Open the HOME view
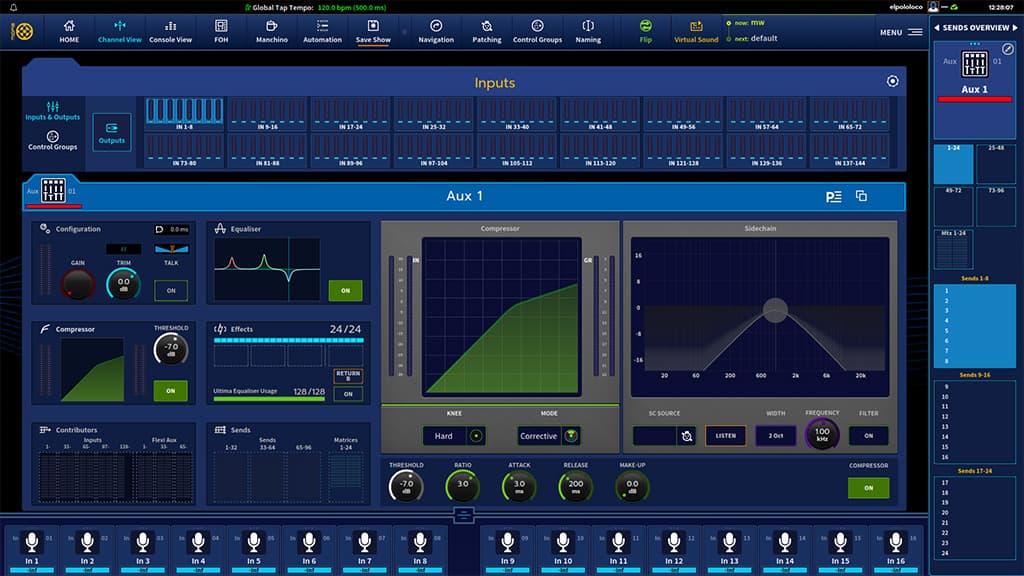This screenshot has height=576, width=1024. [69, 31]
